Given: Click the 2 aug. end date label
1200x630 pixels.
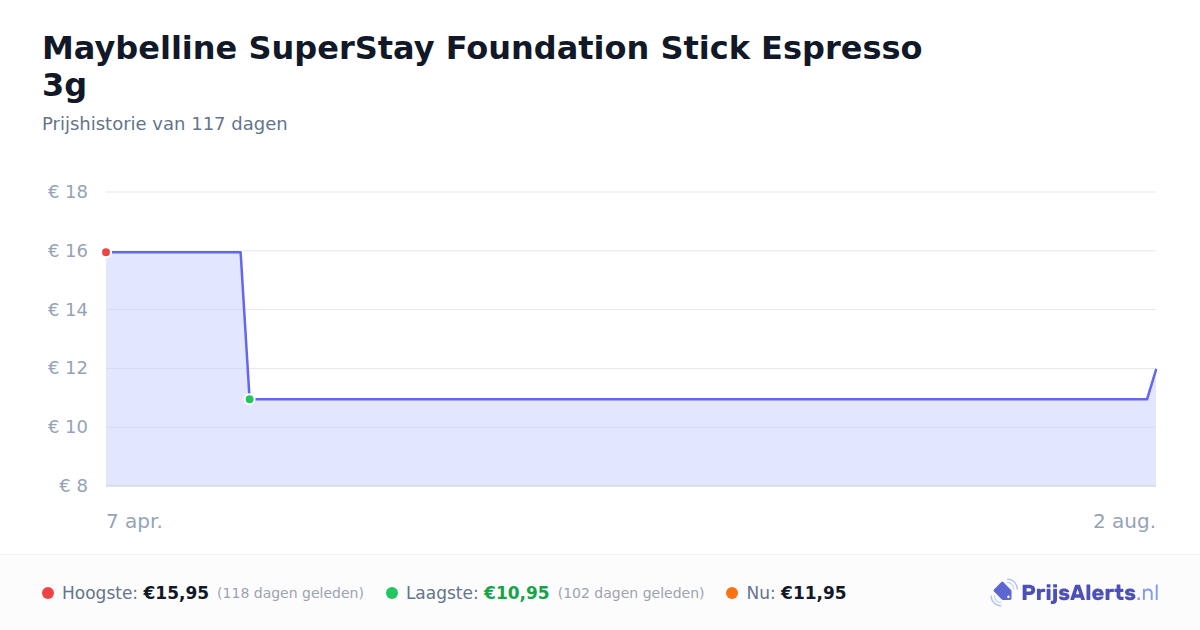Looking at the screenshot, I should pos(1124,521).
